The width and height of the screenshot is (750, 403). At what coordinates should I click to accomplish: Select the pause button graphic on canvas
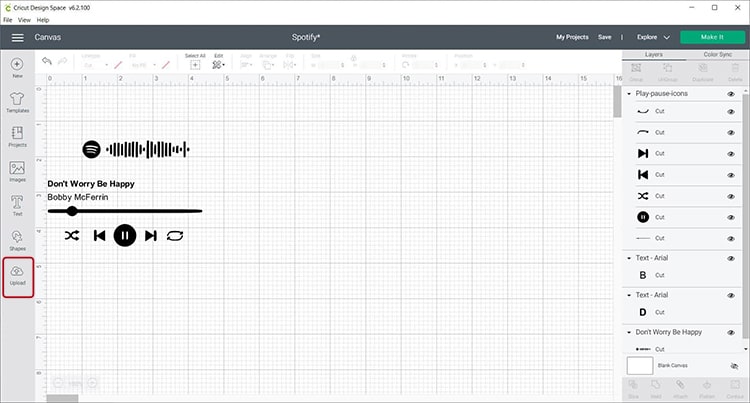(x=125, y=235)
